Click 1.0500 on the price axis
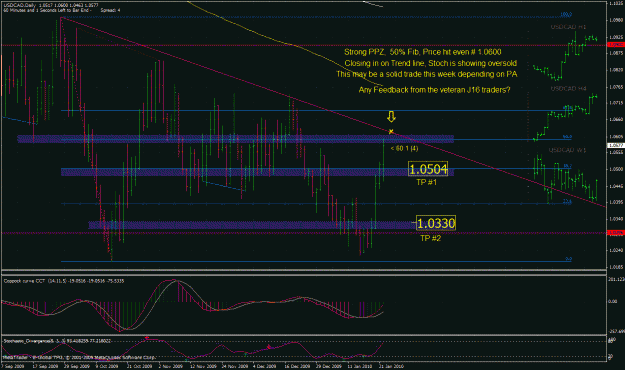The width and height of the screenshot is (625, 370). (x=616, y=169)
